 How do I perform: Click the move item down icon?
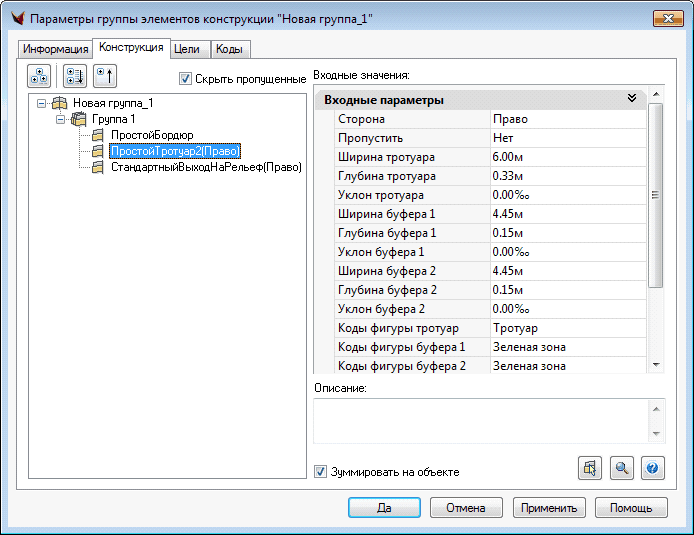click(74, 77)
